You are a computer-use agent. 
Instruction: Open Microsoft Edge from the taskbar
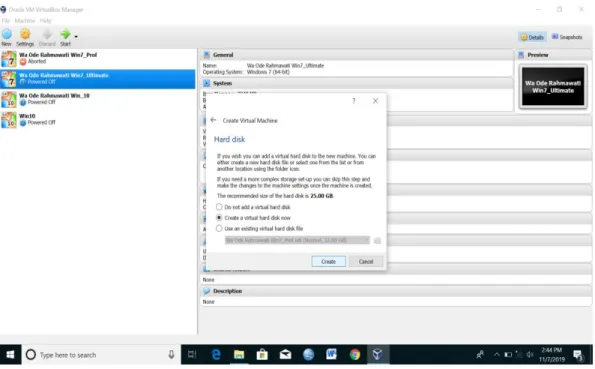[x=216, y=355]
